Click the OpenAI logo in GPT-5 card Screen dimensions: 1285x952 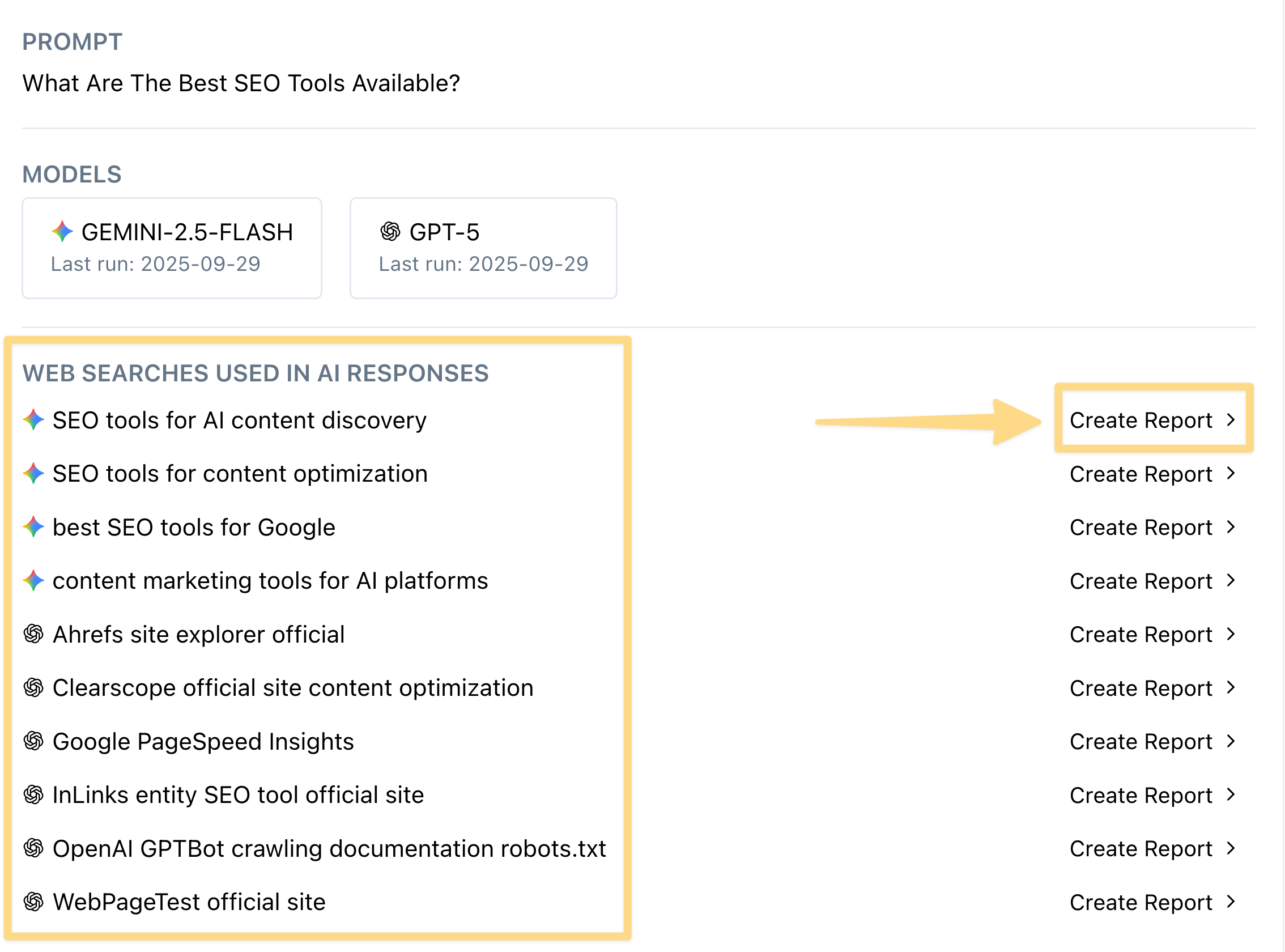(390, 232)
